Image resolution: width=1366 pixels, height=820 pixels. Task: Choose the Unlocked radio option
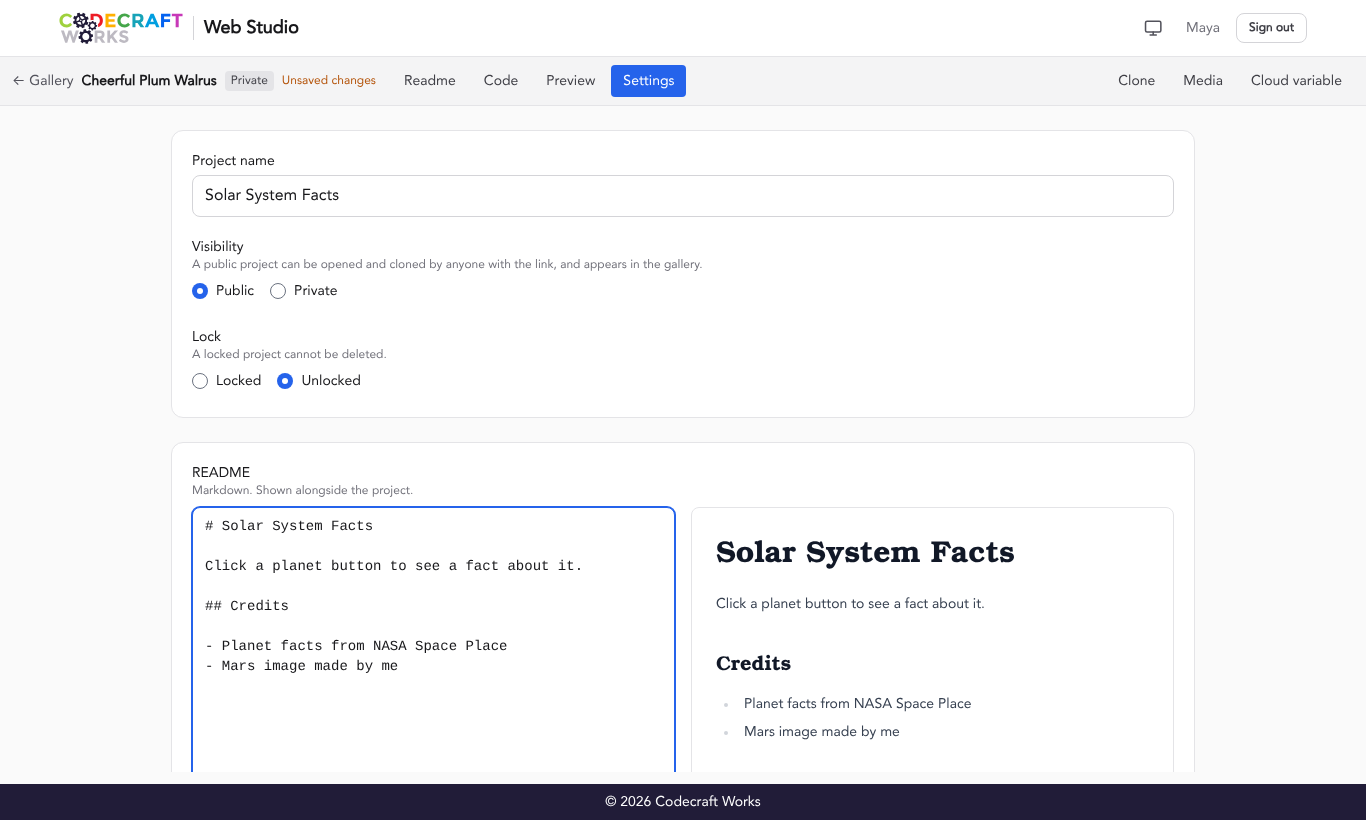(285, 381)
